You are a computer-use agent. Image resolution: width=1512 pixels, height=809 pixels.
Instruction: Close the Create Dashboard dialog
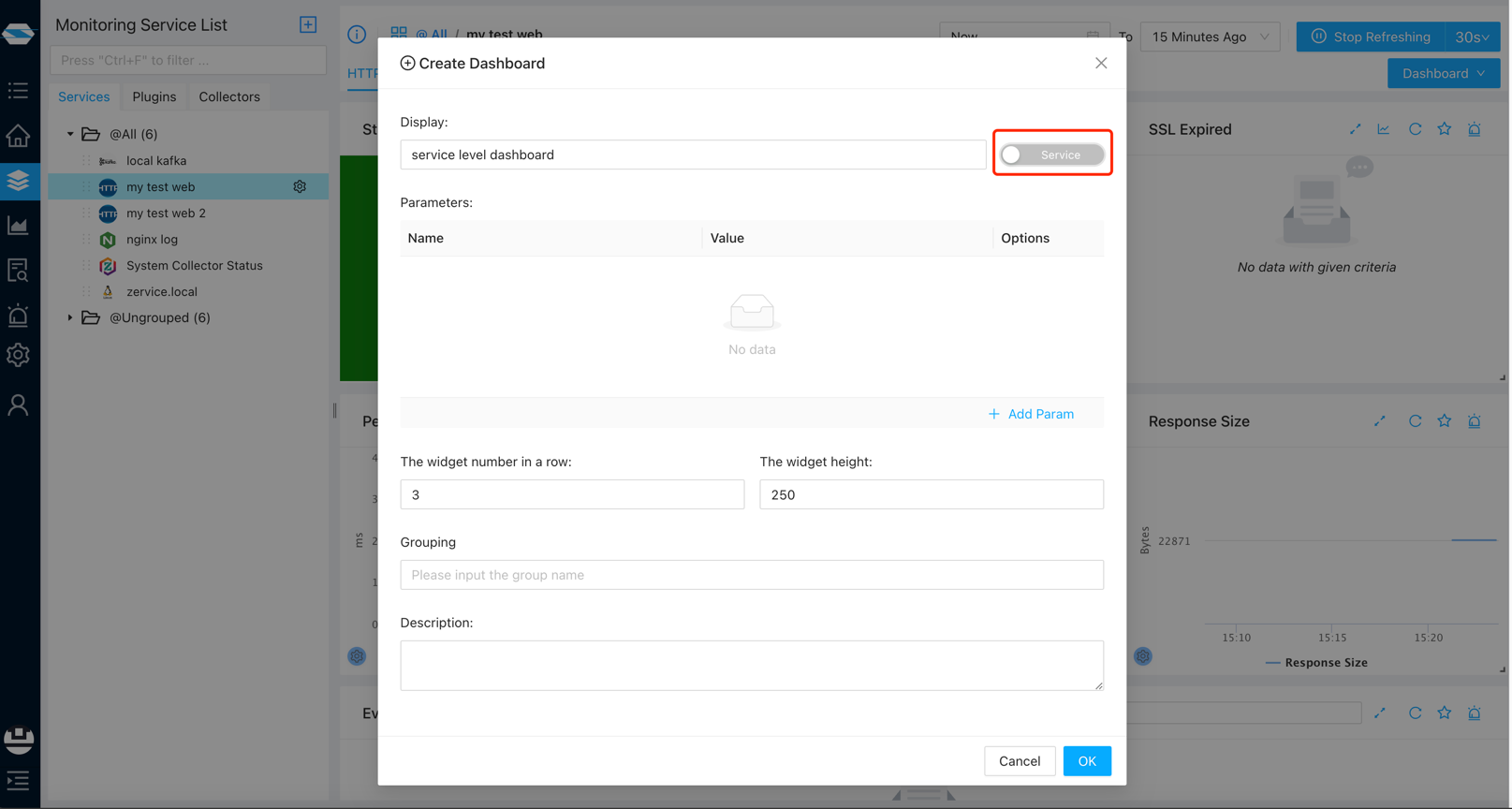point(1101,63)
